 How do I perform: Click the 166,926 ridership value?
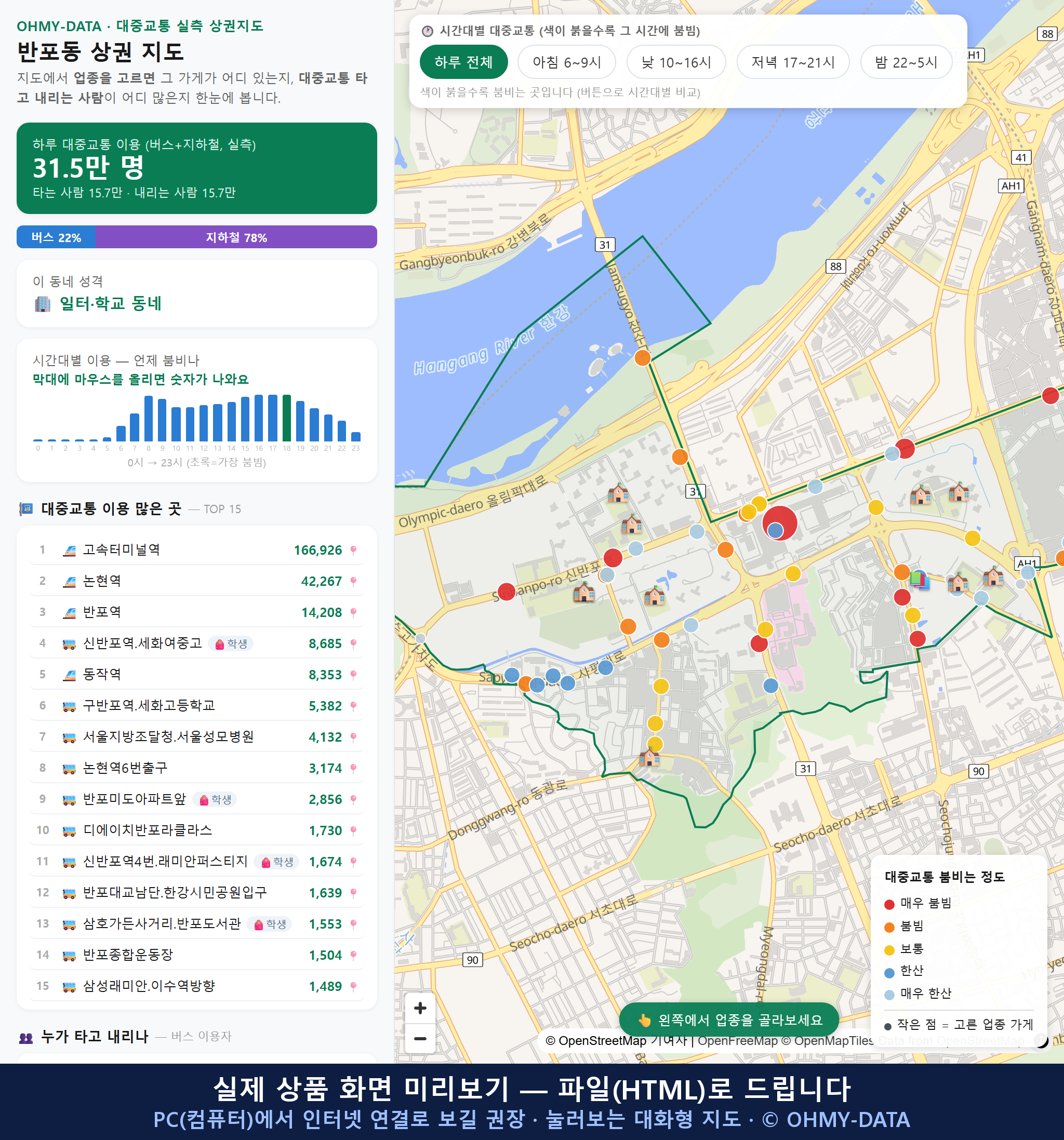318,551
